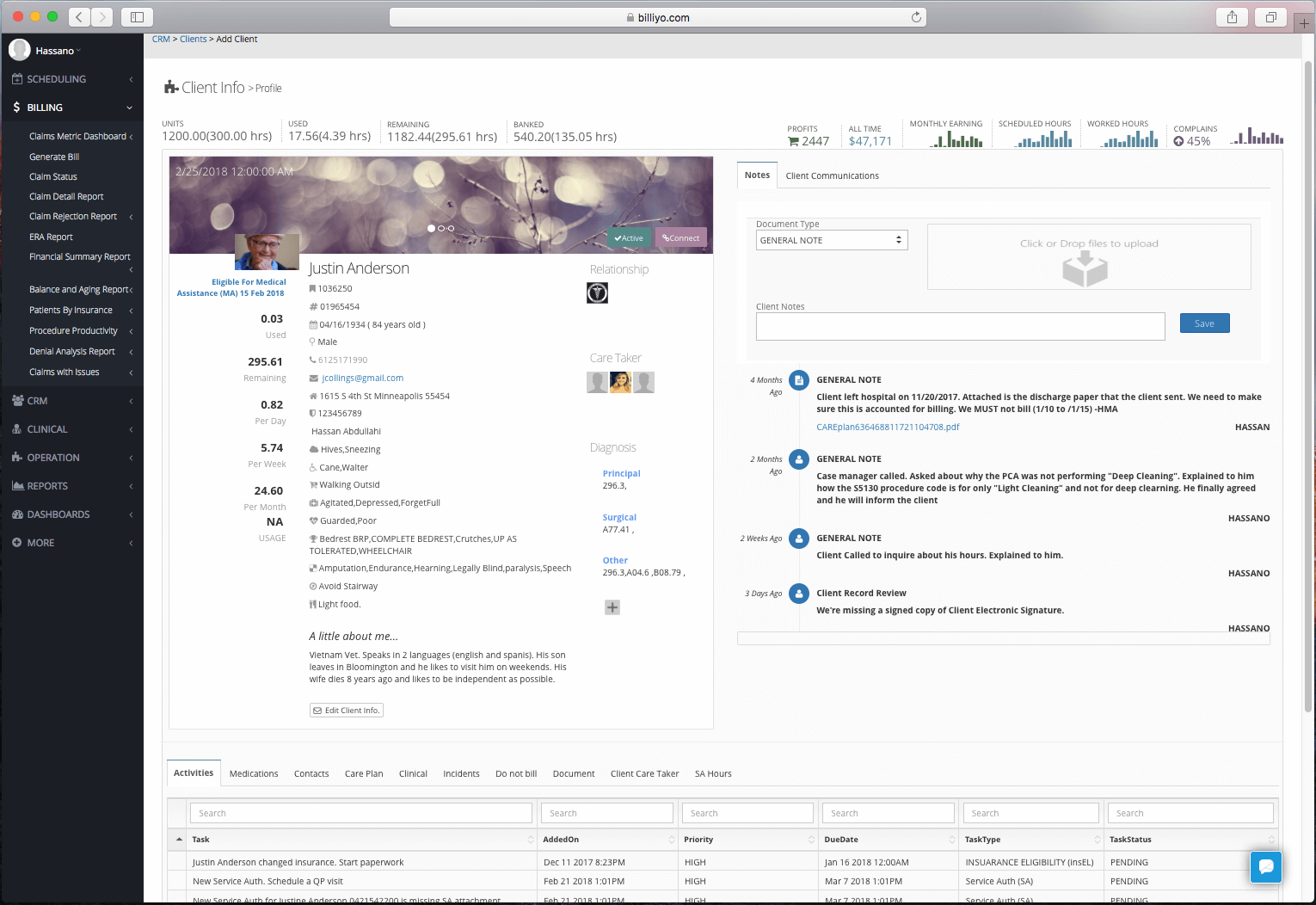Show all Safari tabs icon

(1270, 17)
